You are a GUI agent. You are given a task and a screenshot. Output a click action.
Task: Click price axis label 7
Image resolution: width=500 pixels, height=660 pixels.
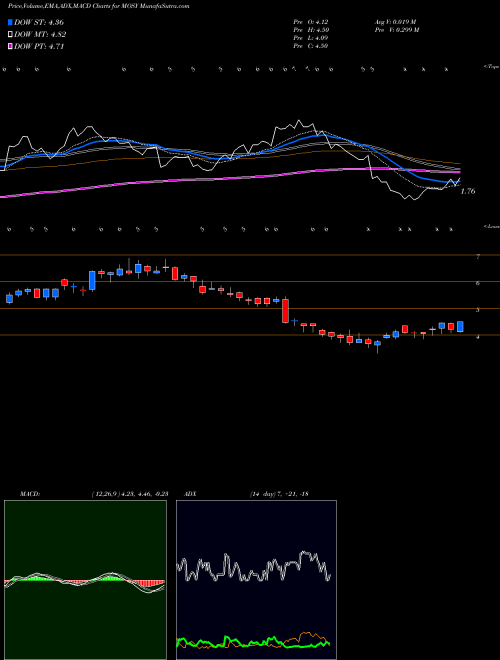478,256
